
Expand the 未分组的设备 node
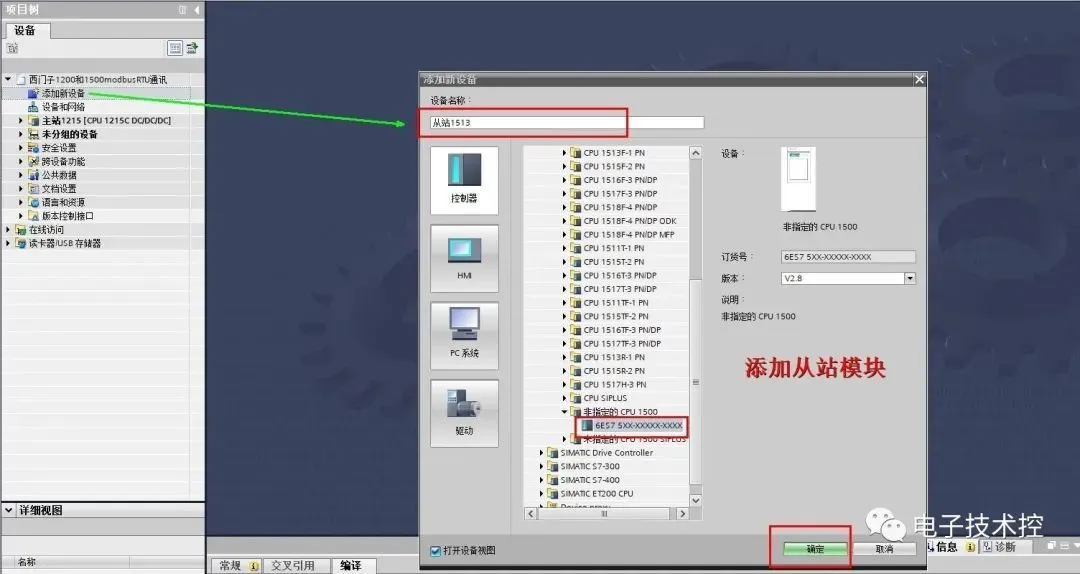point(21,134)
